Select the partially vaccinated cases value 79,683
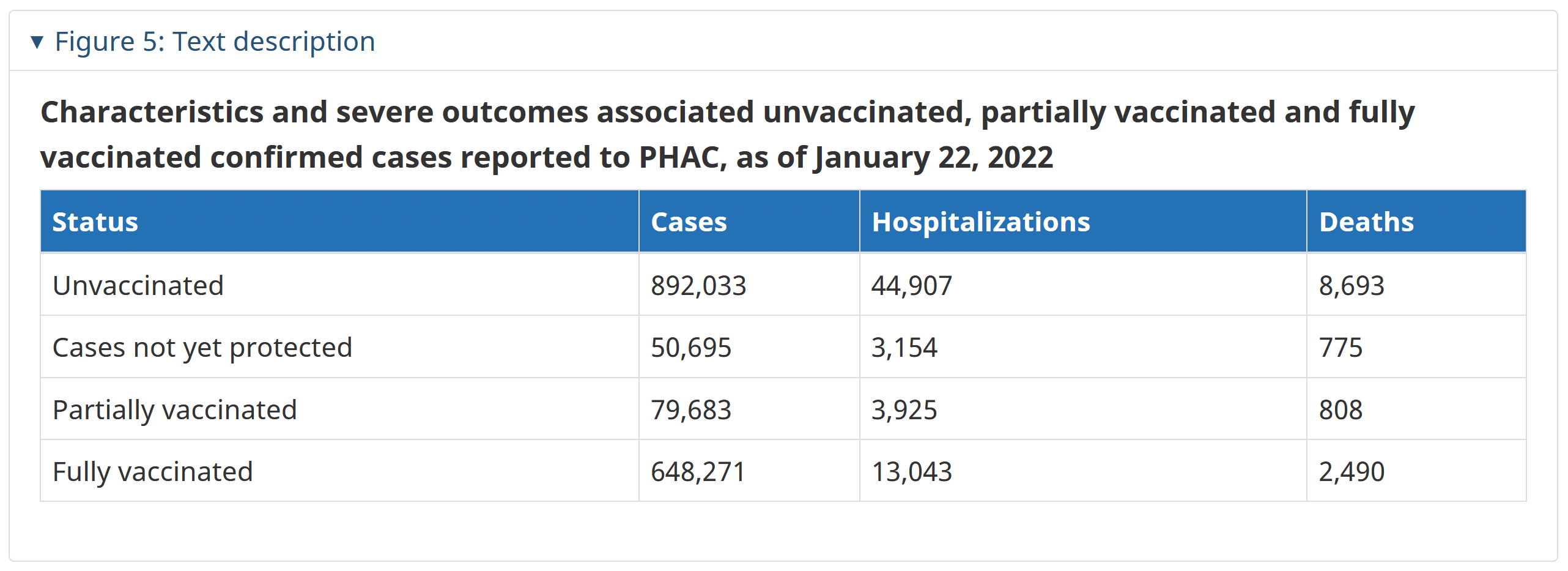Image resolution: width=1568 pixels, height=571 pixels. 691,409
